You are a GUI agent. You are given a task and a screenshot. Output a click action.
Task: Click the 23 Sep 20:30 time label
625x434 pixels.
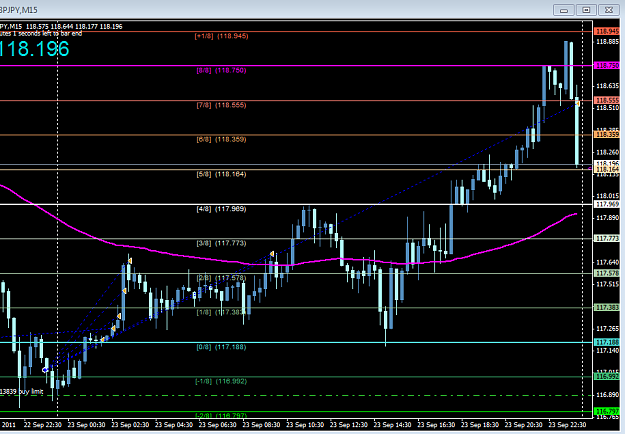(x=524, y=424)
